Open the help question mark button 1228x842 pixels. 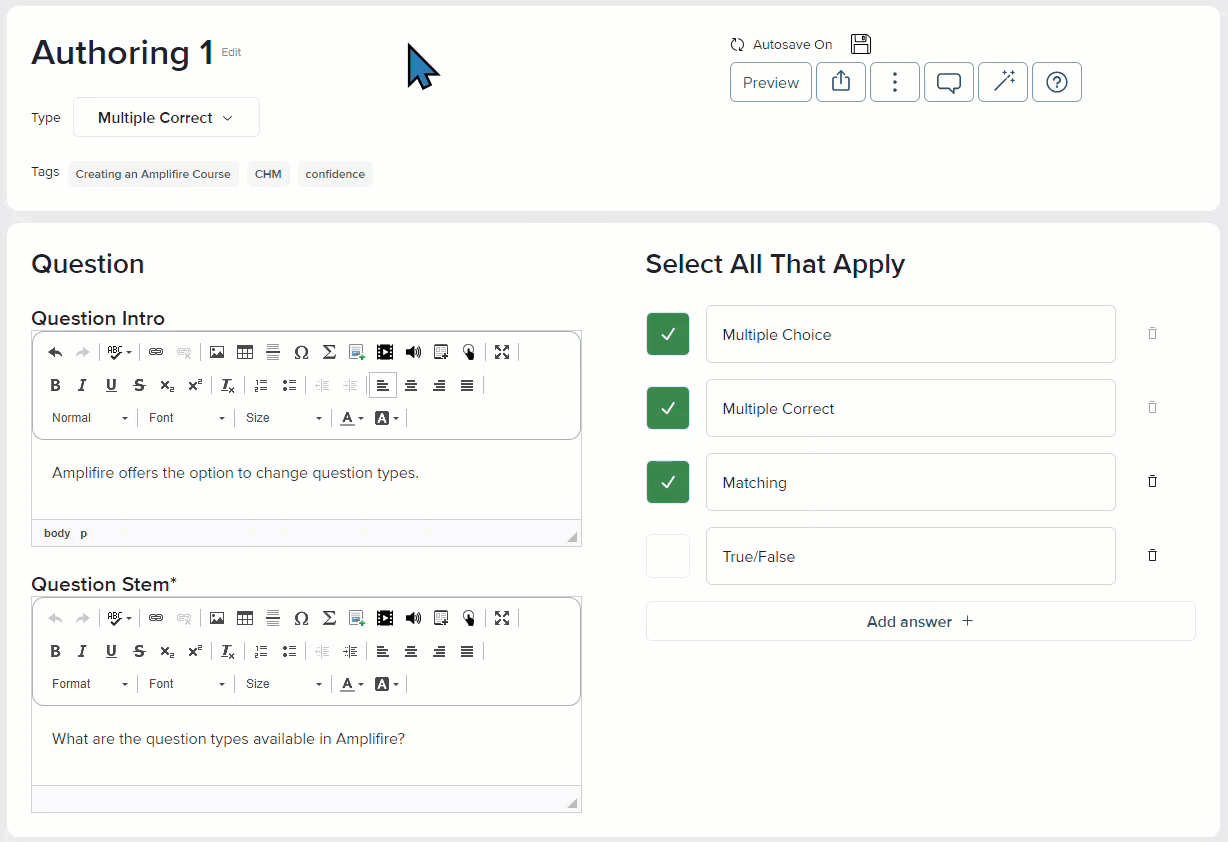point(1057,82)
